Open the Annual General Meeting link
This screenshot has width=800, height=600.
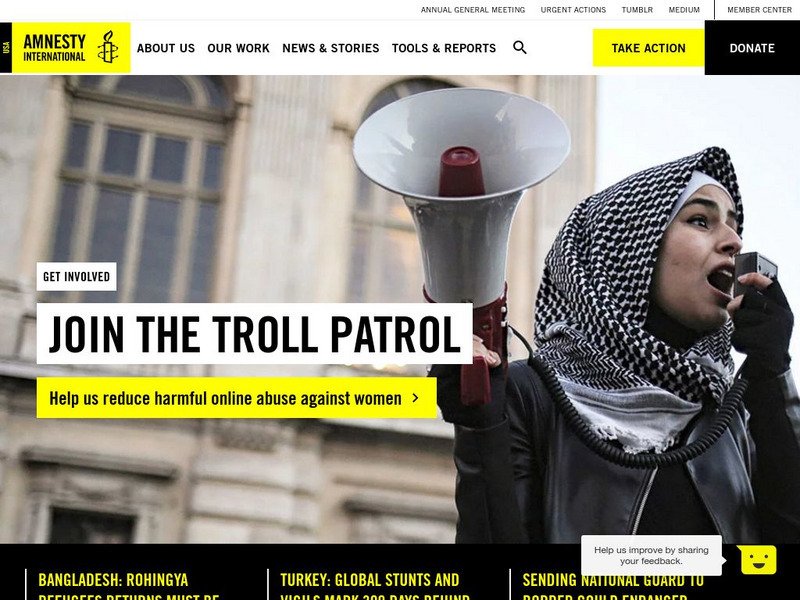473,10
